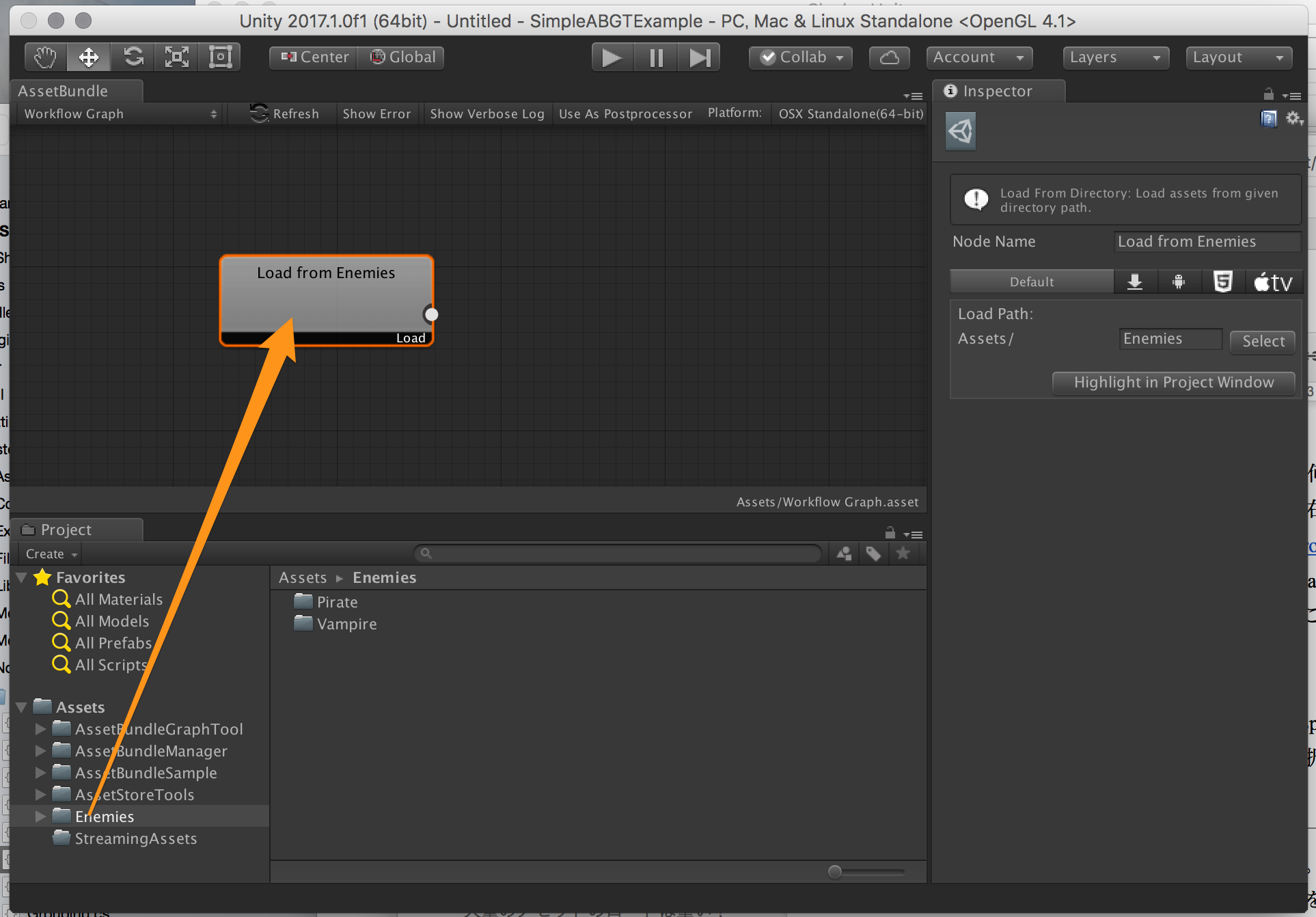
Task: Open the Account dropdown
Action: (978, 57)
